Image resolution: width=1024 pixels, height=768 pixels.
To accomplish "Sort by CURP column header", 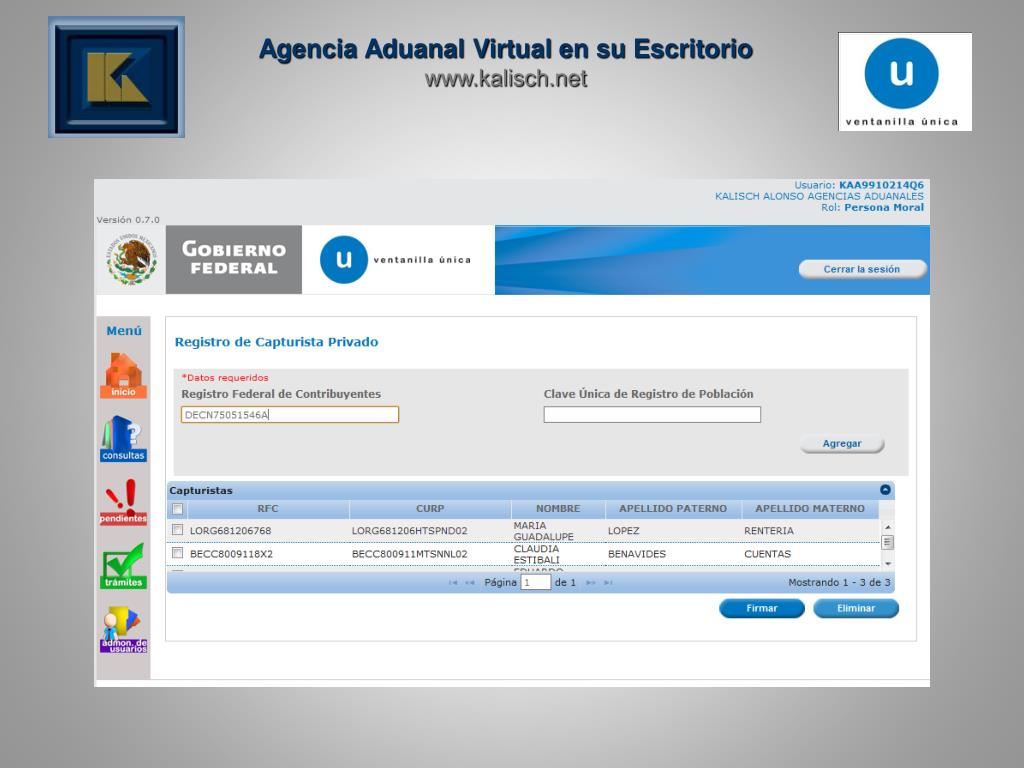I will pyautogui.click(x=430, y=509).
